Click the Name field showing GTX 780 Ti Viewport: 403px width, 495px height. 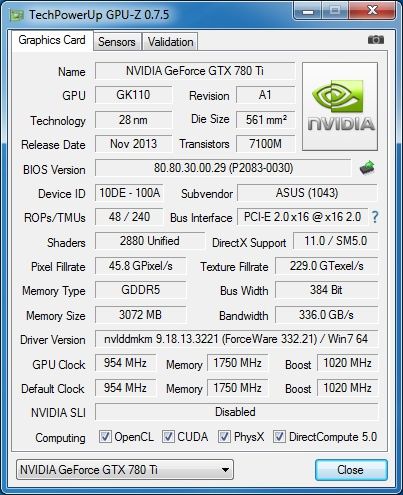[195, 71]
